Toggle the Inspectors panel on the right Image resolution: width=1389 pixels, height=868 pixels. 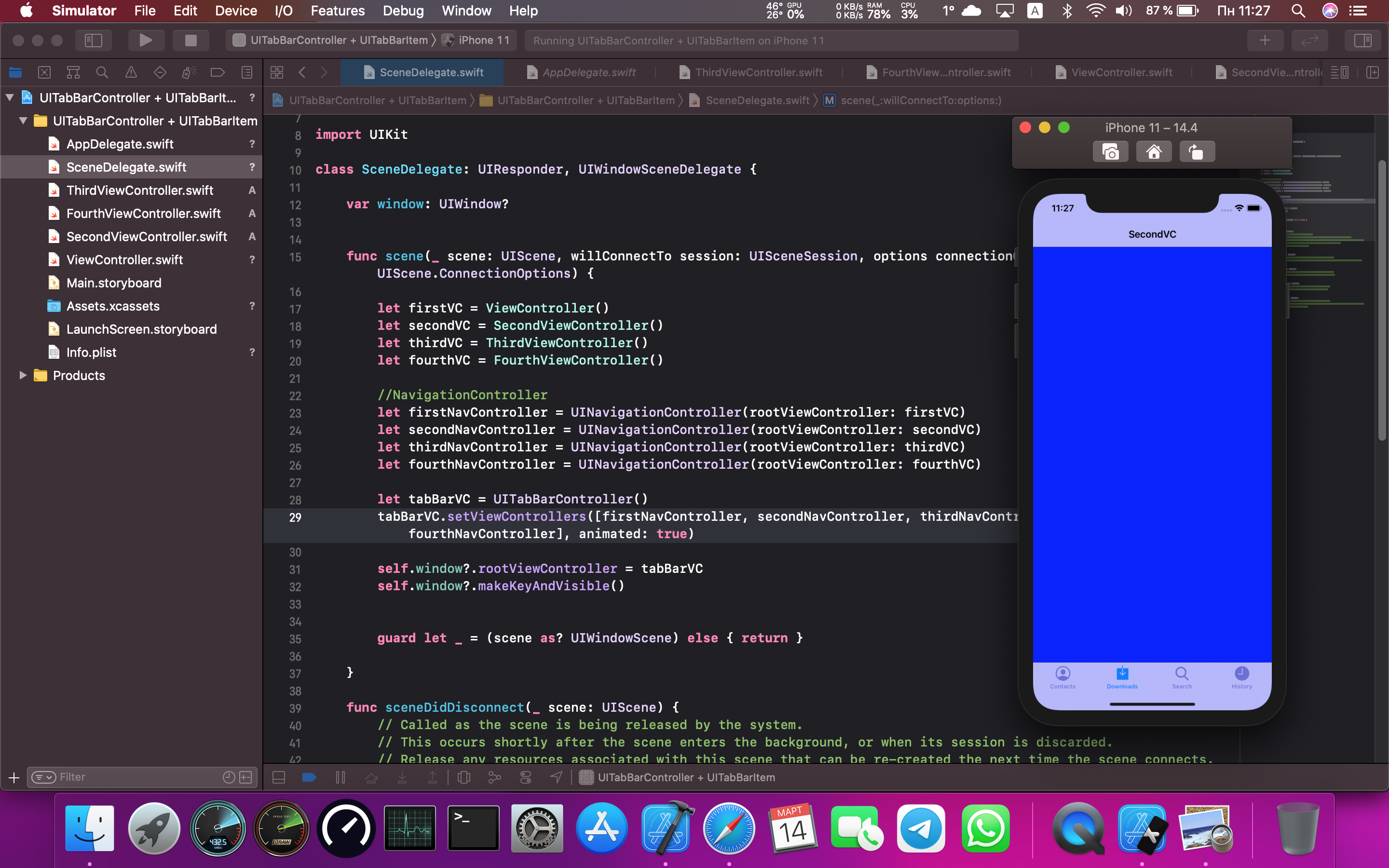(x=1362, y=40)
